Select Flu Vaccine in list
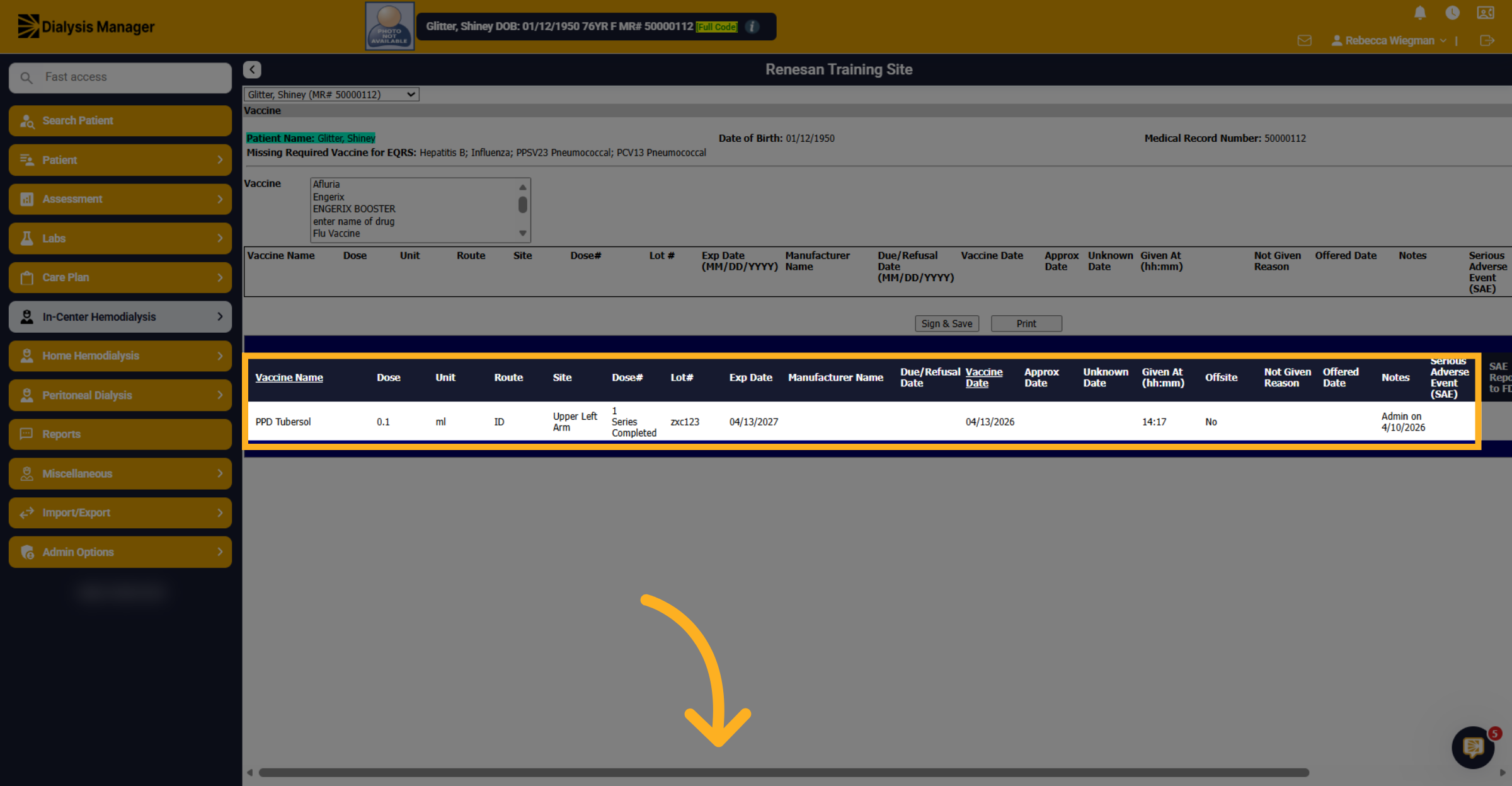 336,233
